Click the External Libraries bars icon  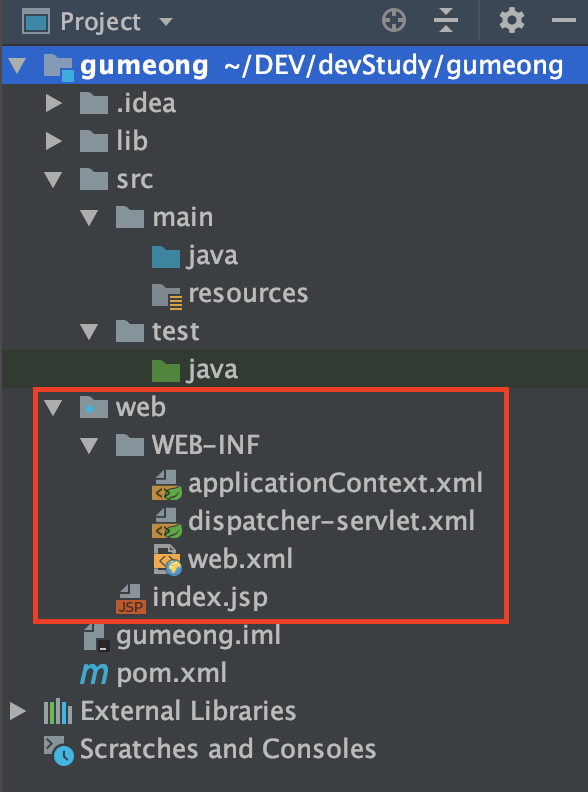58,711
